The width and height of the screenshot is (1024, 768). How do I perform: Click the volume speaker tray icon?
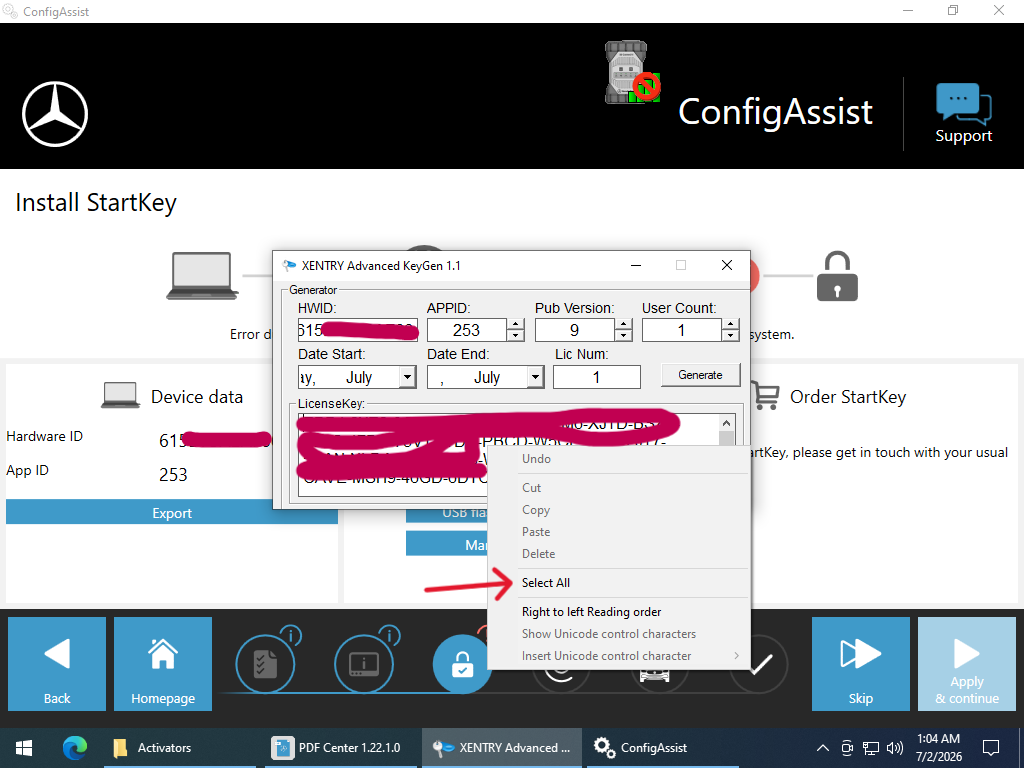[x=895, y=748]
